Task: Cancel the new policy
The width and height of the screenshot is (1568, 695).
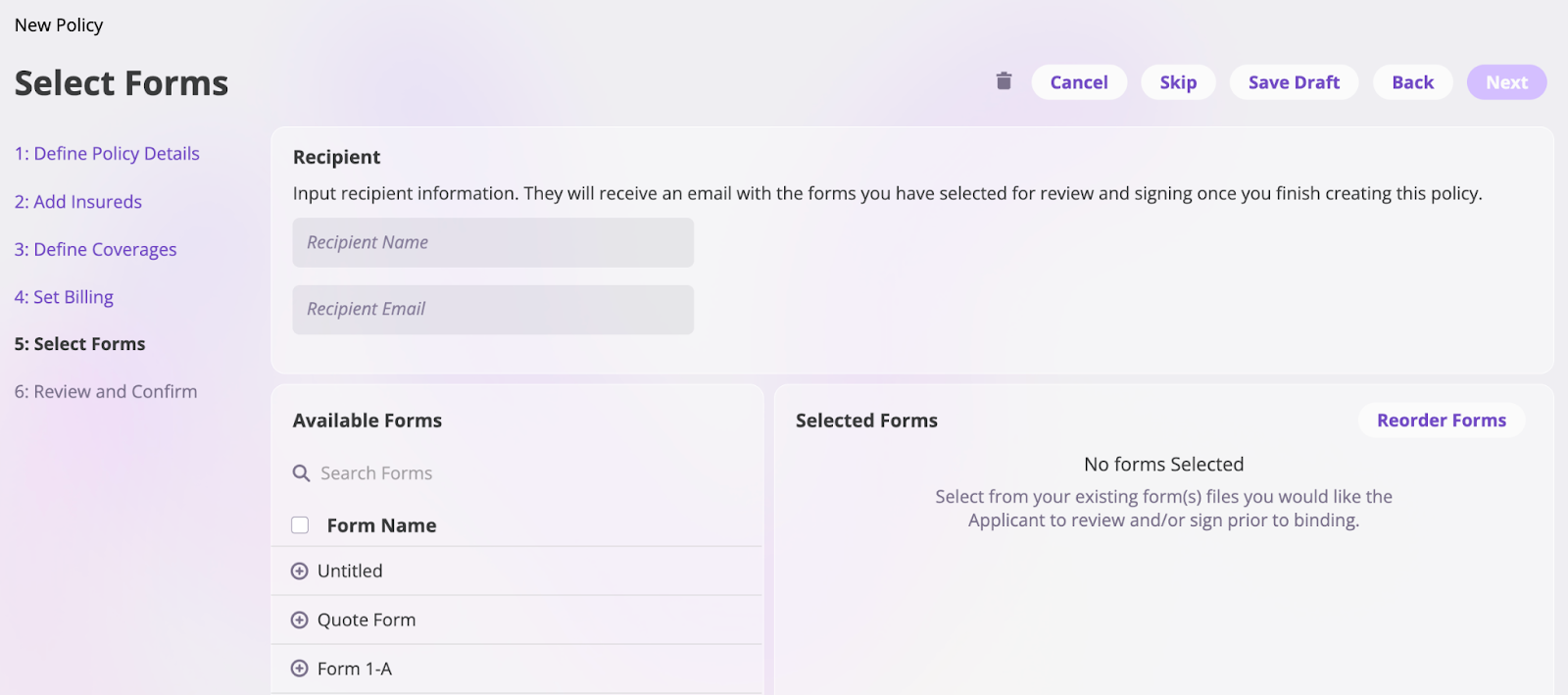Action: pyautogui.click(x=1079, y=82)
